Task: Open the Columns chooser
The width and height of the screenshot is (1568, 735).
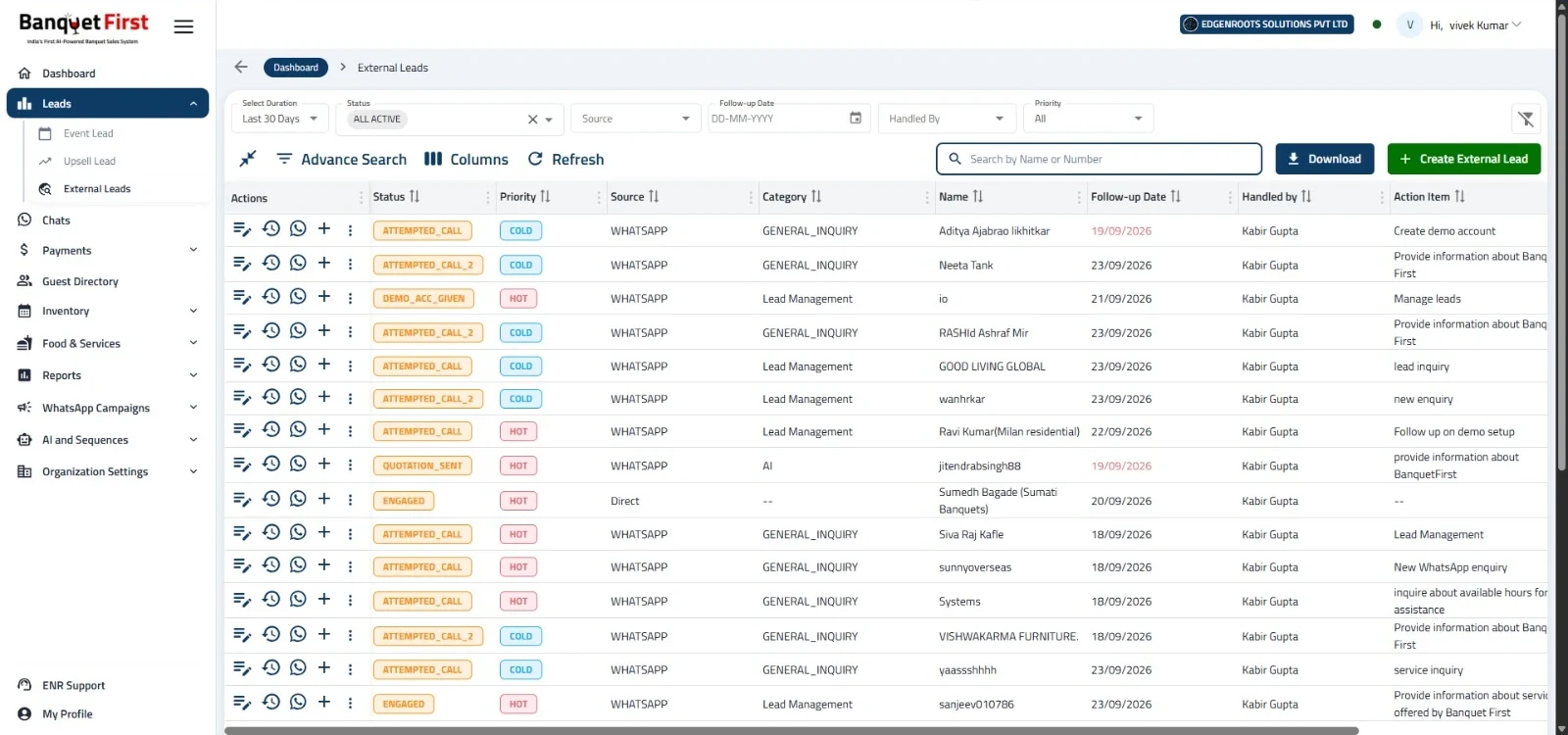Action: (466, 159)
